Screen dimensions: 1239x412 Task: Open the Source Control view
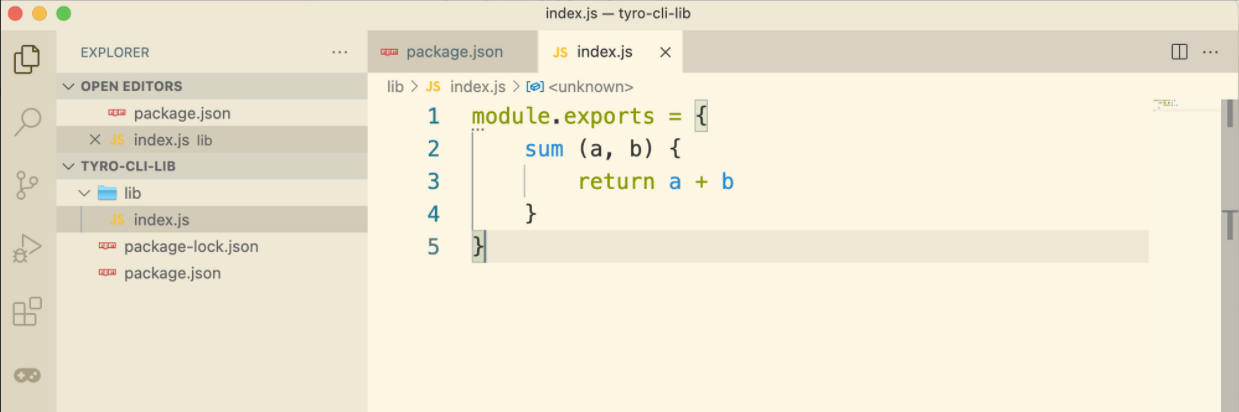pyautogui.click(x=27, y=185)
